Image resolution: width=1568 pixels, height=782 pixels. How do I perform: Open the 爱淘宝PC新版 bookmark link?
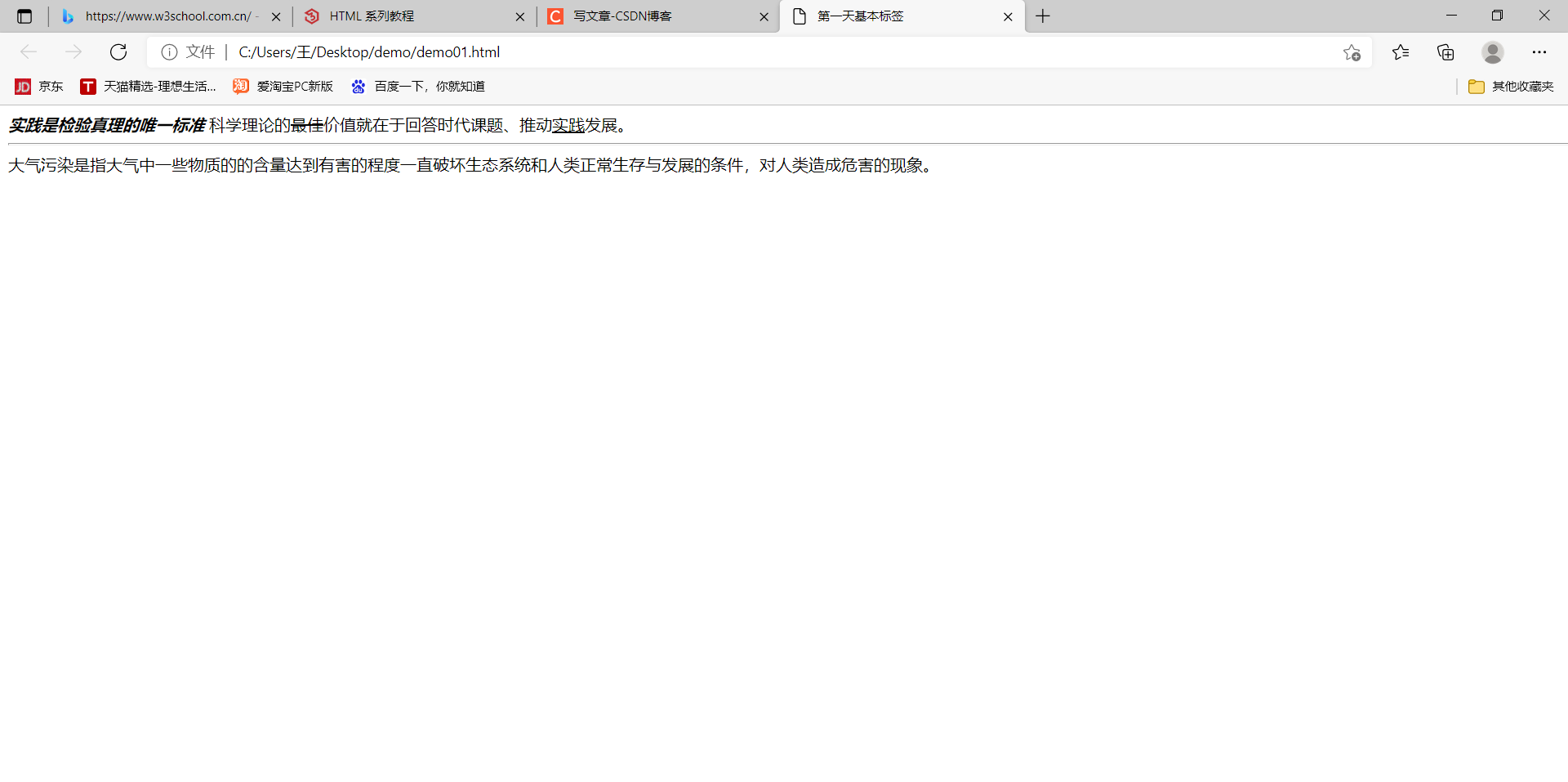point(283,86)
